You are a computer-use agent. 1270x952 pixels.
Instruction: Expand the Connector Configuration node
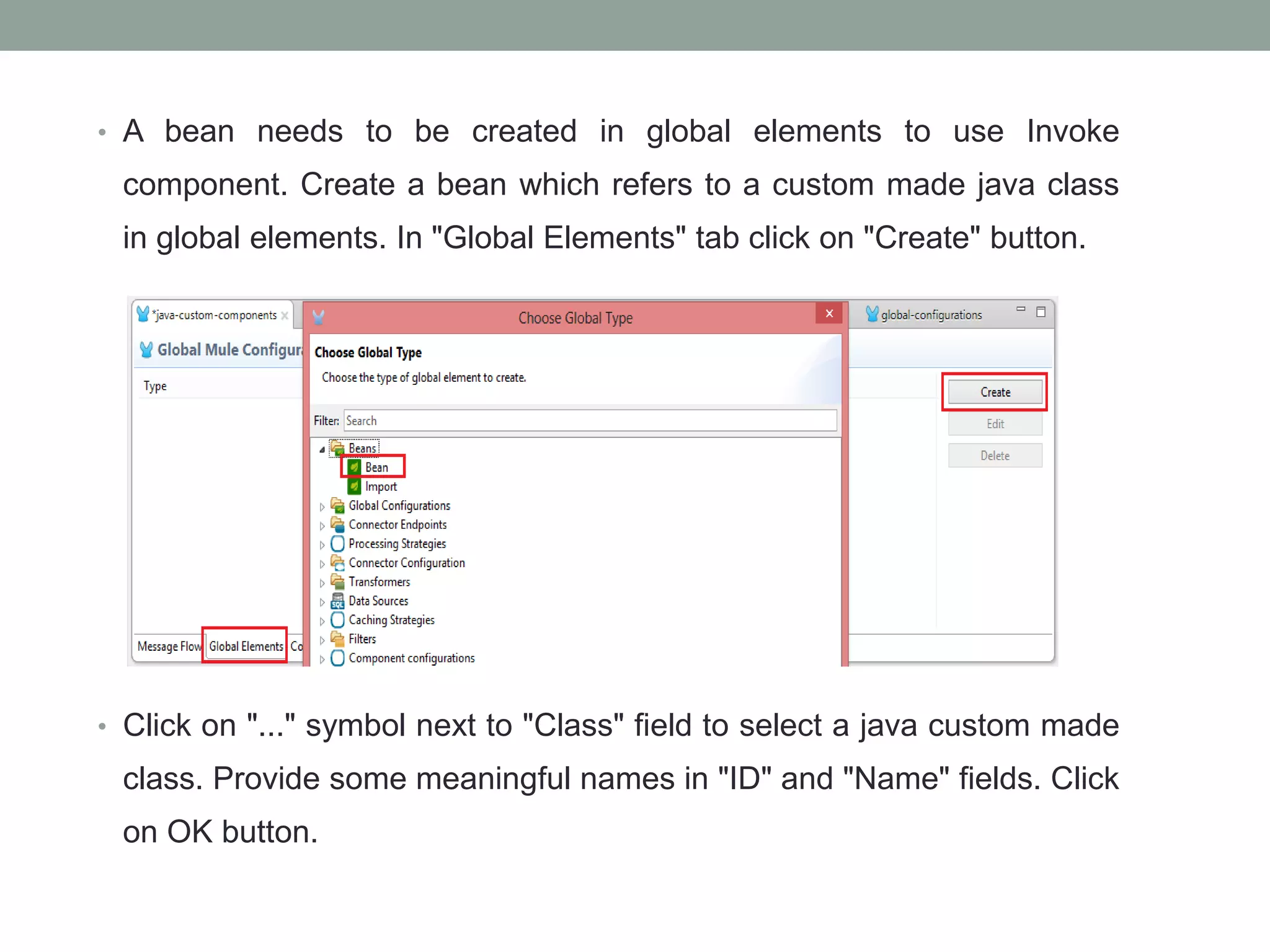point(322,565)
